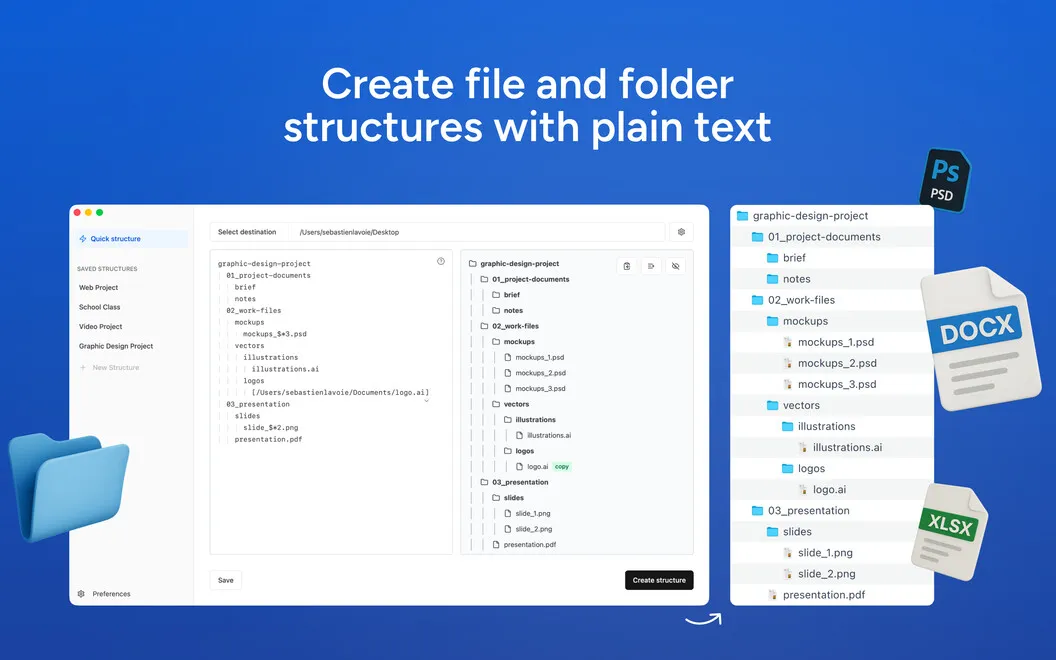Select mockups_3.psd file in the preview tree
The height and width of the screenshot is (660, 1056).
540,389
